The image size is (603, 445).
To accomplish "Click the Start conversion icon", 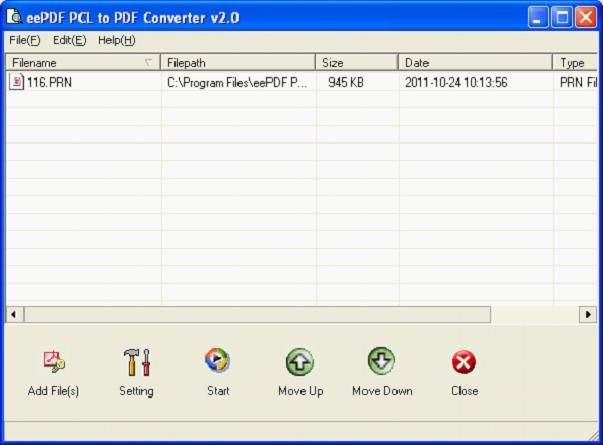I will point(217,360).
